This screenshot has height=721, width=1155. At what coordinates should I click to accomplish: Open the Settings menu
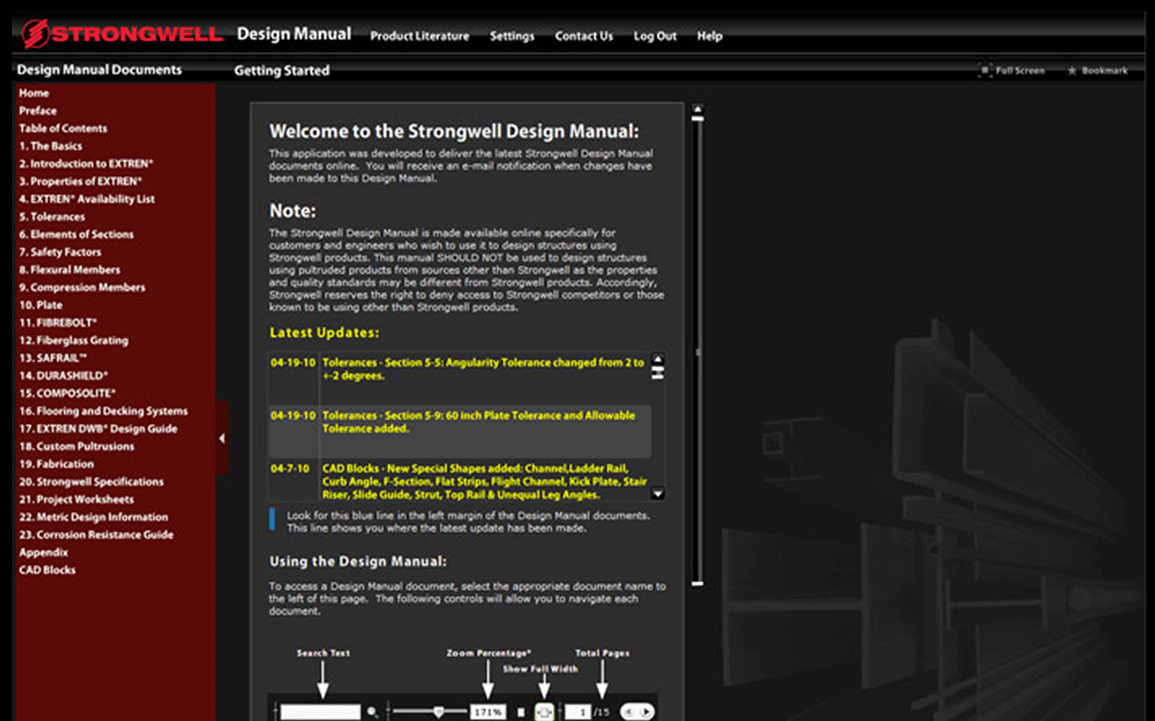(x=512, y=36)
